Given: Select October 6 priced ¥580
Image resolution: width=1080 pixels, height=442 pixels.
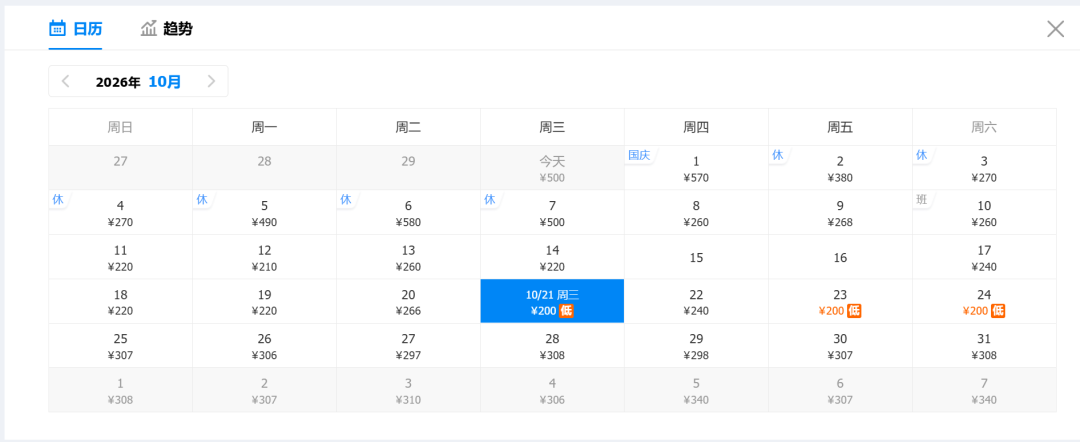Looking at the screenshot, I should tap(408, 213).
